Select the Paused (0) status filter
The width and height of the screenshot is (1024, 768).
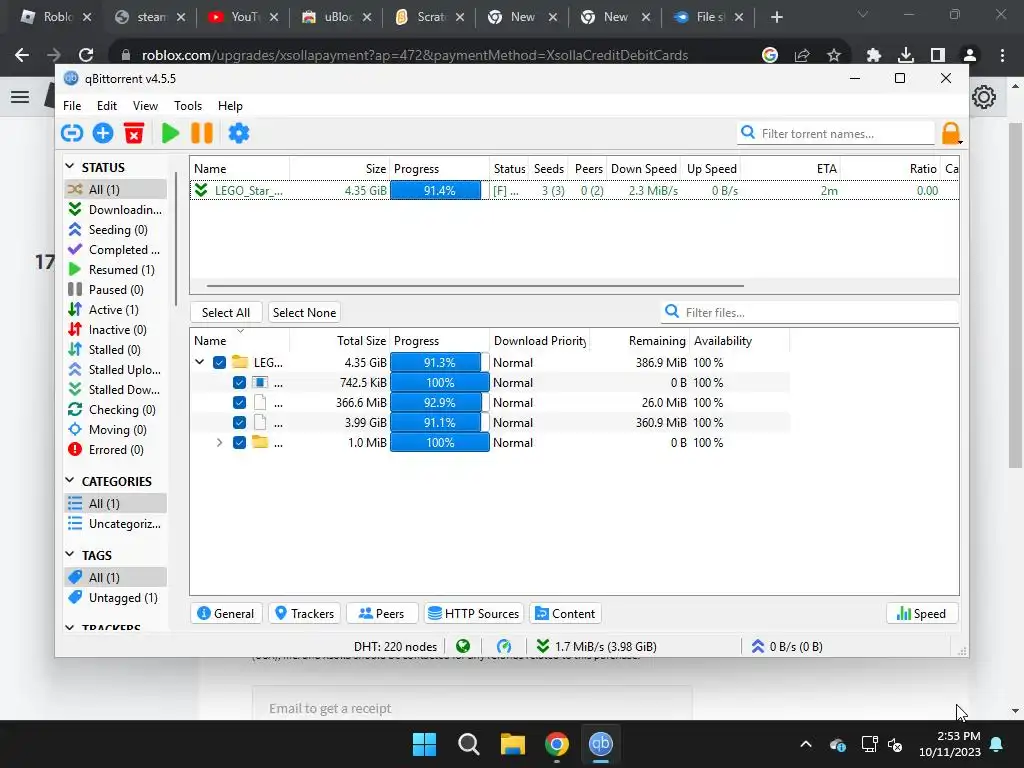(x=115, y=290)
